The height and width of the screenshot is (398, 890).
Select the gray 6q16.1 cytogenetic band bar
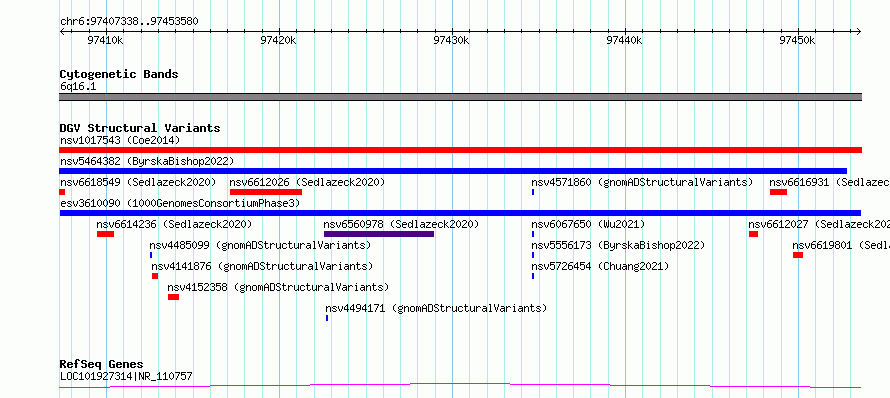click(x=460, y=97)
